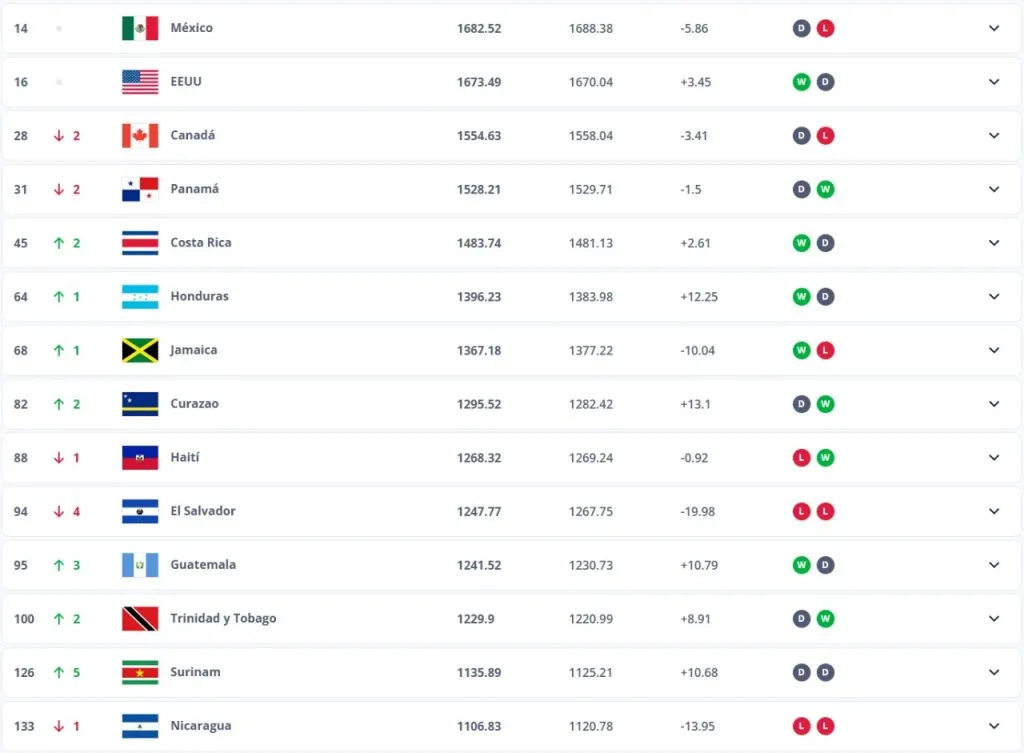Screen dimensions: 1024x753
Task: Click the Jamaica flag icon
Action: [140, 350]
